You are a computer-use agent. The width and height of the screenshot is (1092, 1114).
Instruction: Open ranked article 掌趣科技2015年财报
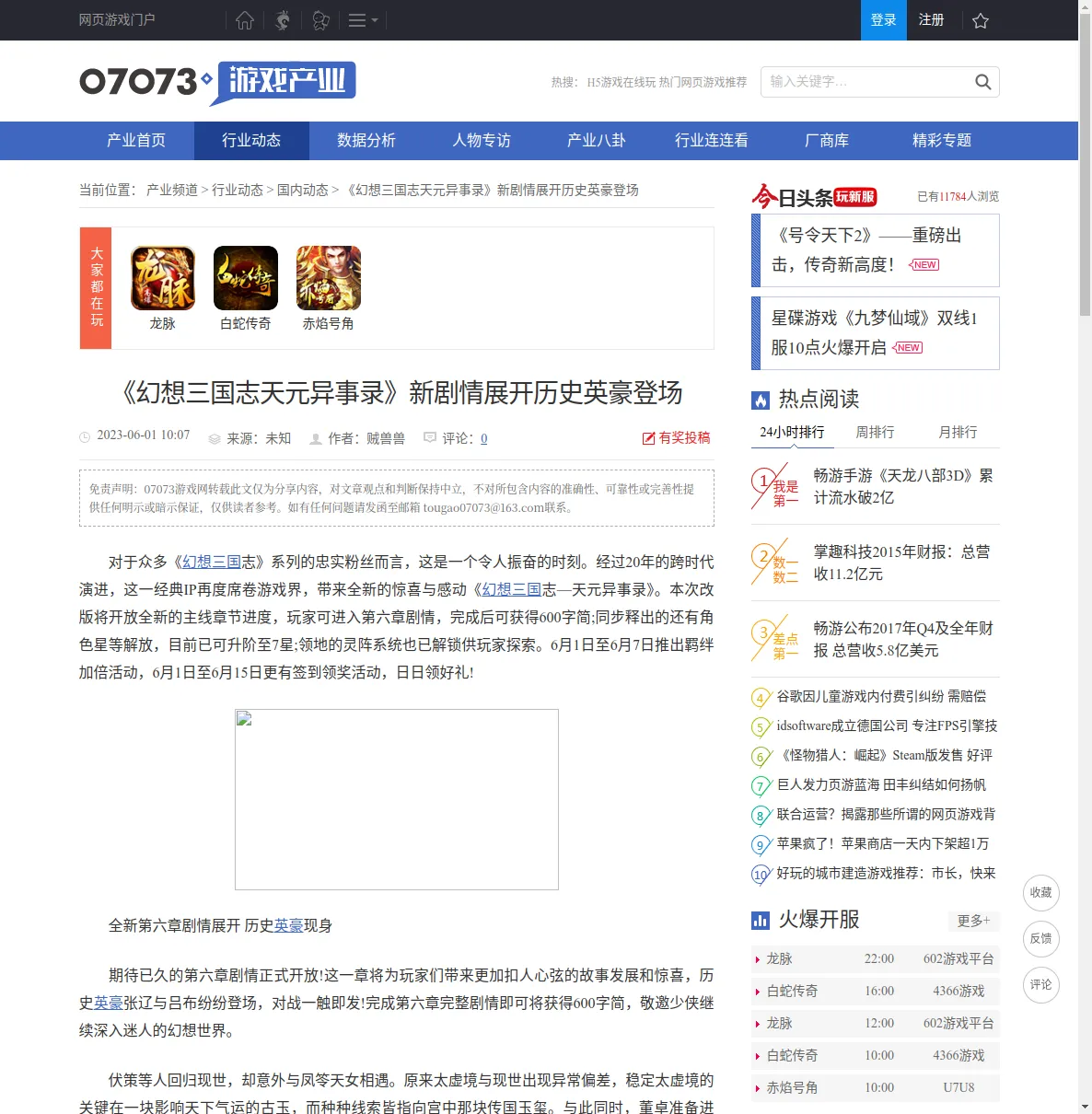click(902, 563)
